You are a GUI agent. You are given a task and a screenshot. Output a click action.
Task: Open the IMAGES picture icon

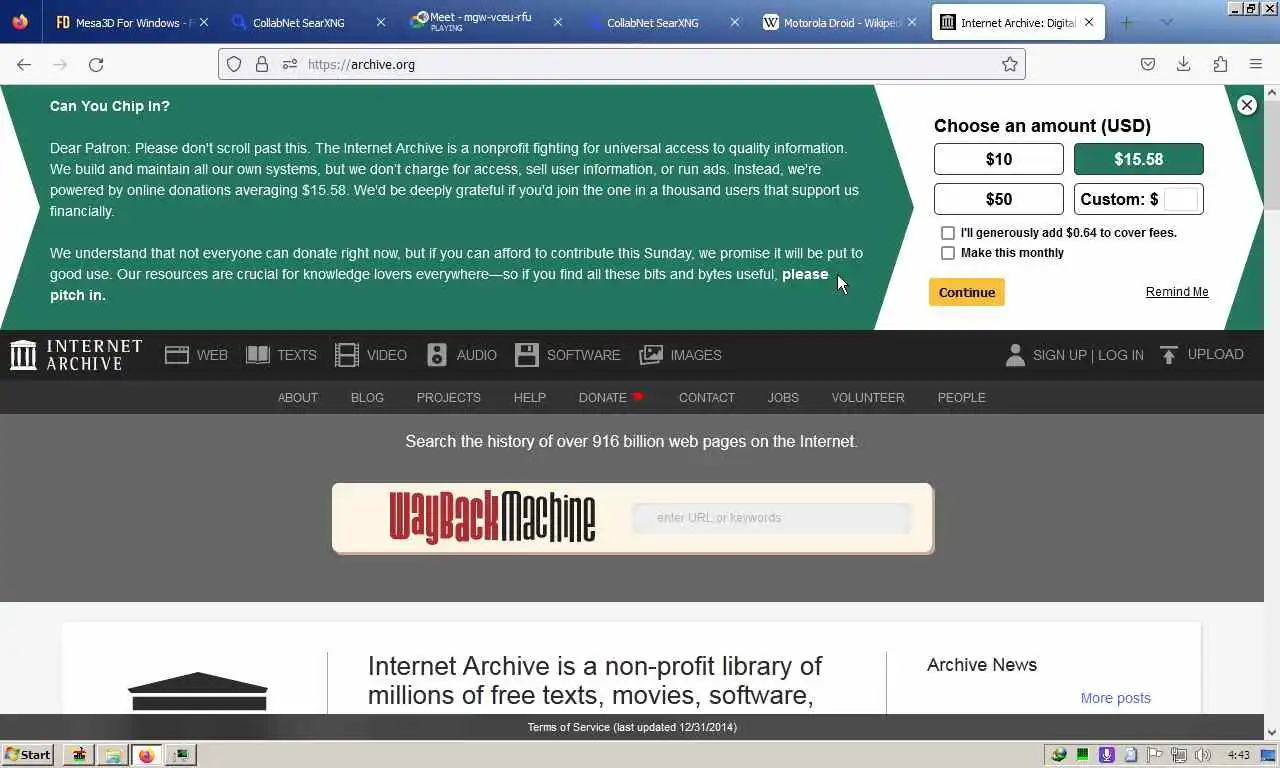pyautogui.click(x=651, y=355)
